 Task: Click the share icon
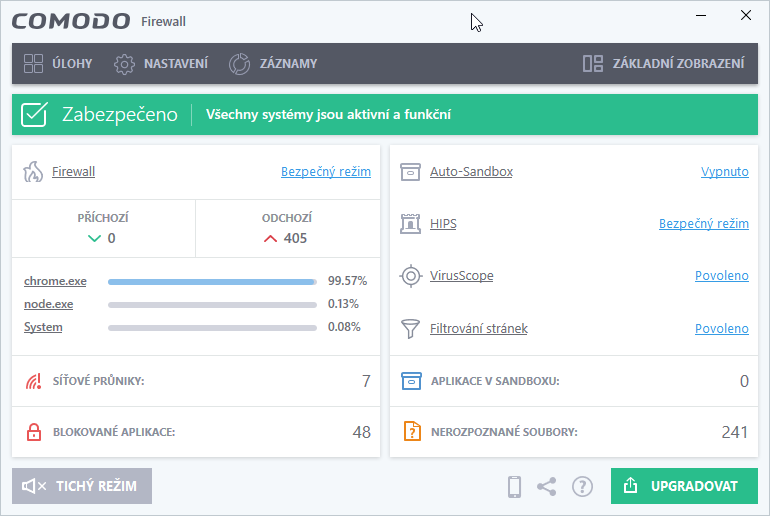click(547, 487)
